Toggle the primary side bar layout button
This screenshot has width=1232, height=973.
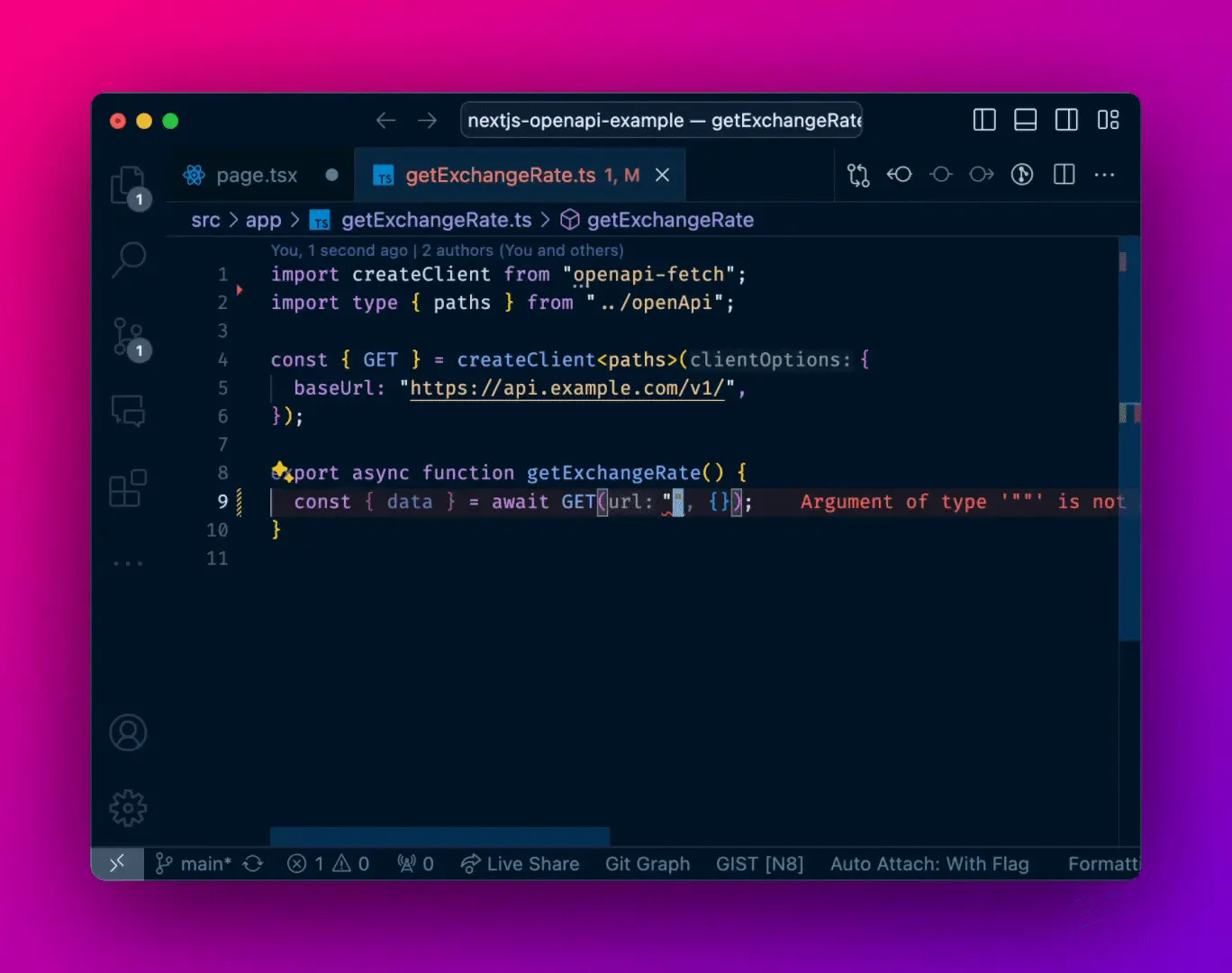click(x=984, y=120)
